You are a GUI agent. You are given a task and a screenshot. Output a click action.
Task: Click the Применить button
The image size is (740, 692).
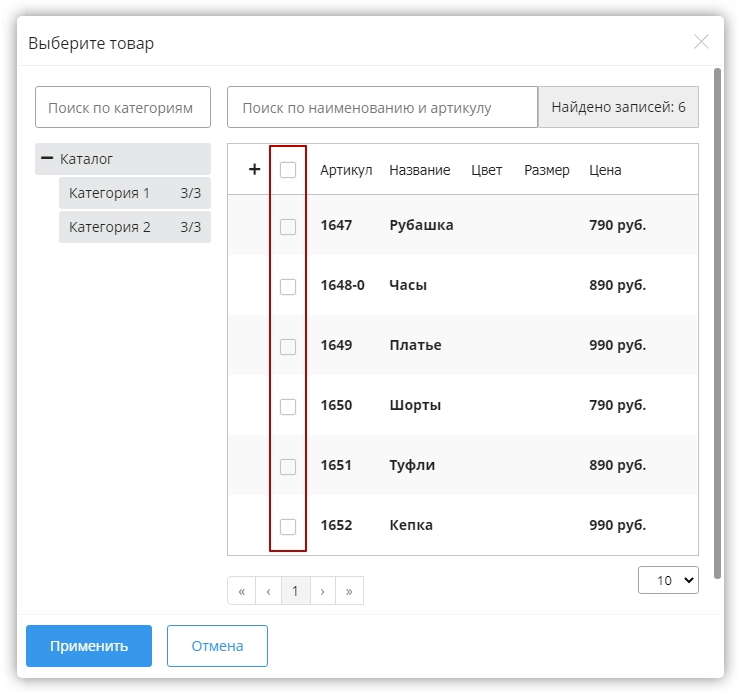coord(89,646)
